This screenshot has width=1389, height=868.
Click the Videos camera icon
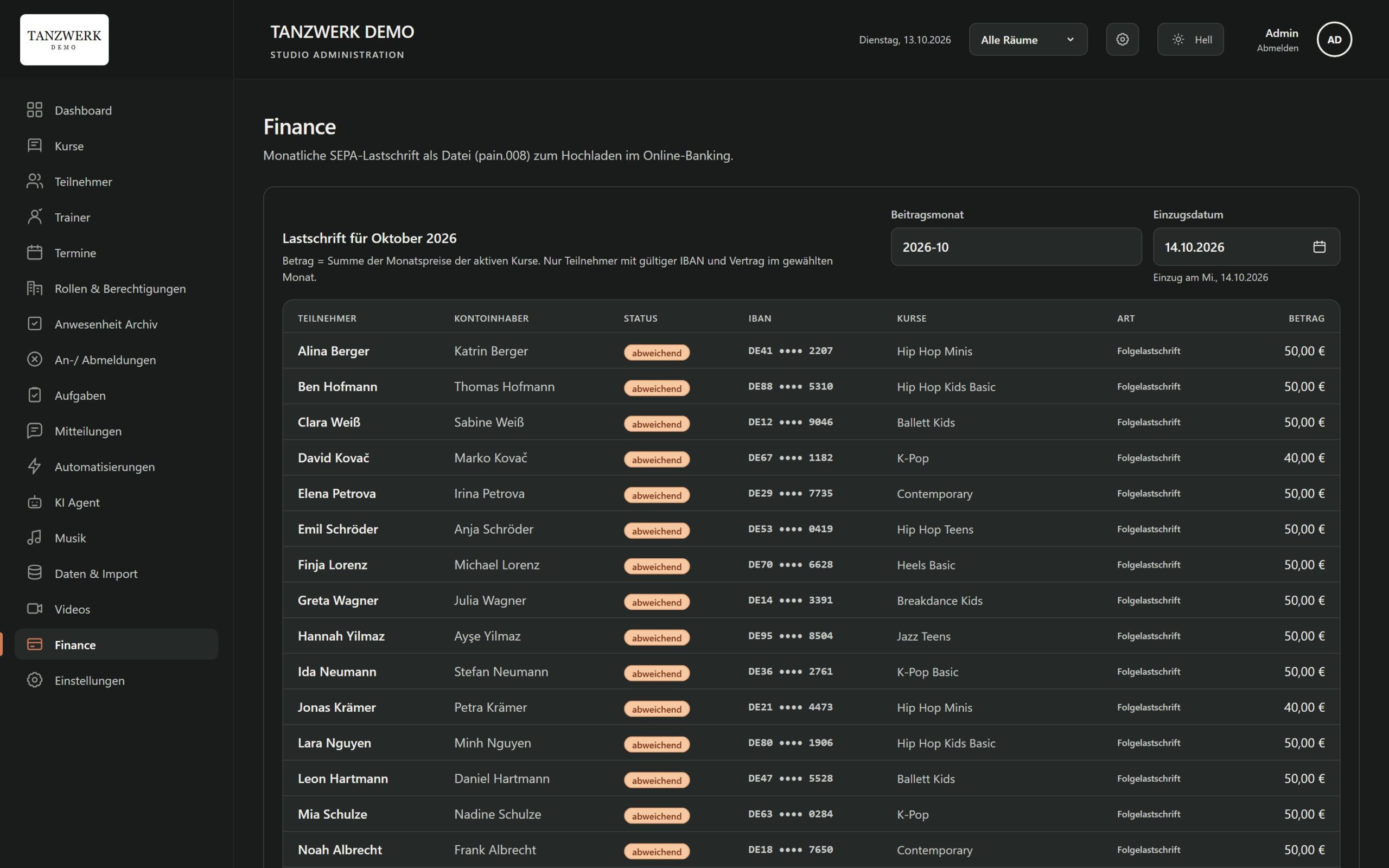[x=34, y=609]
